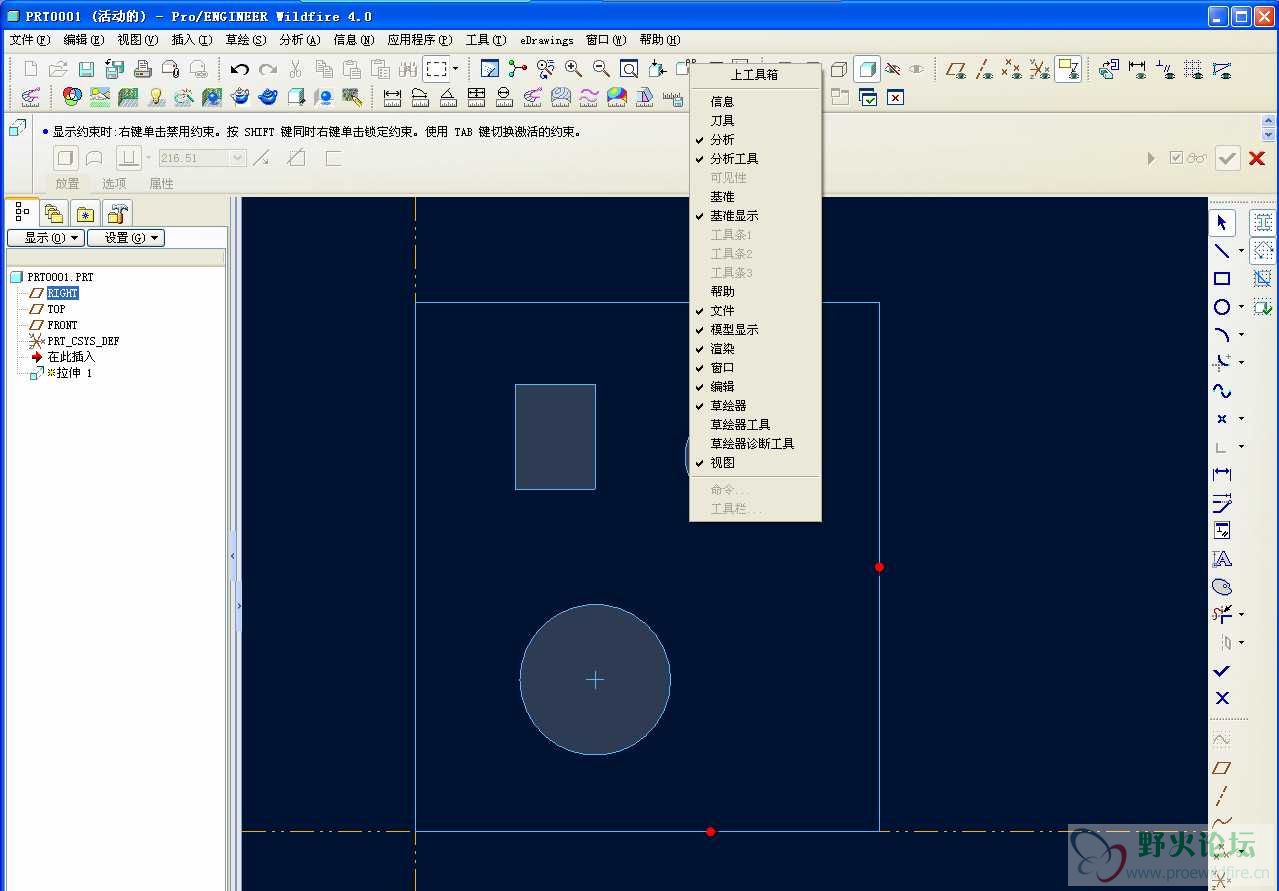
Task: Select the Dimension tool in sketcher toolbar
Action: coord(1222,474)
